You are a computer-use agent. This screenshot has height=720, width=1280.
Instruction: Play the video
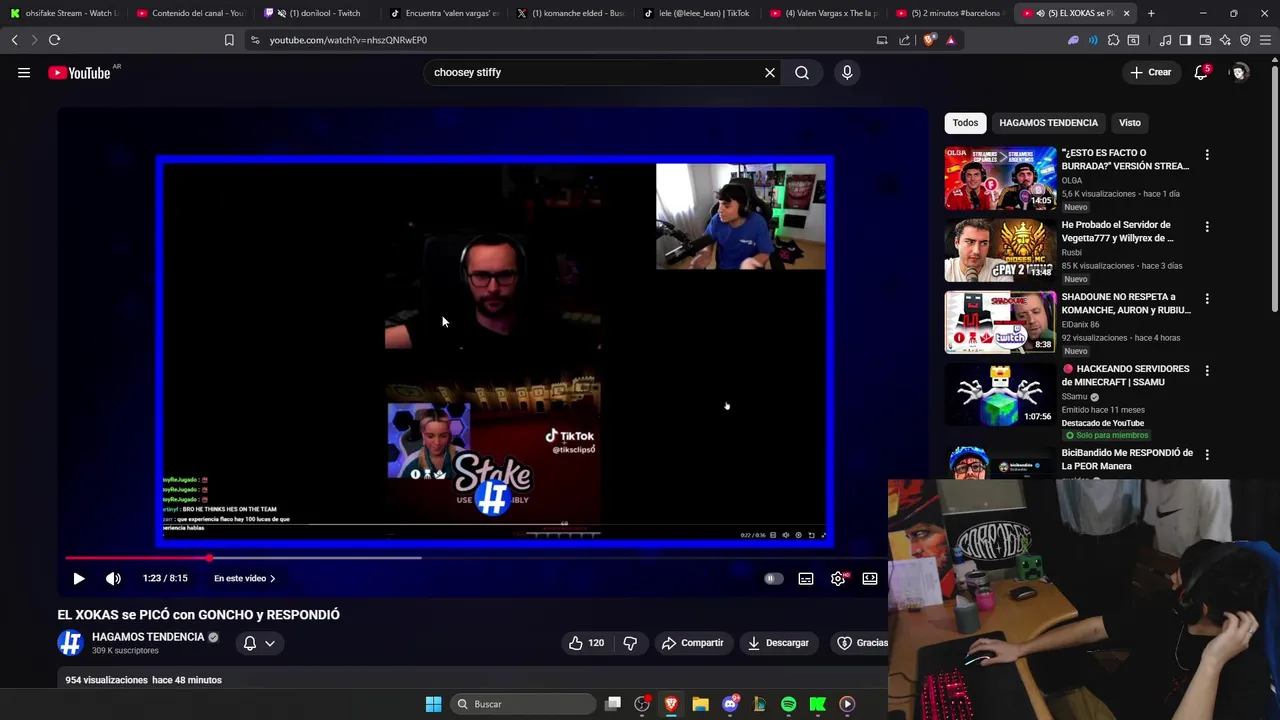(79, 578)
